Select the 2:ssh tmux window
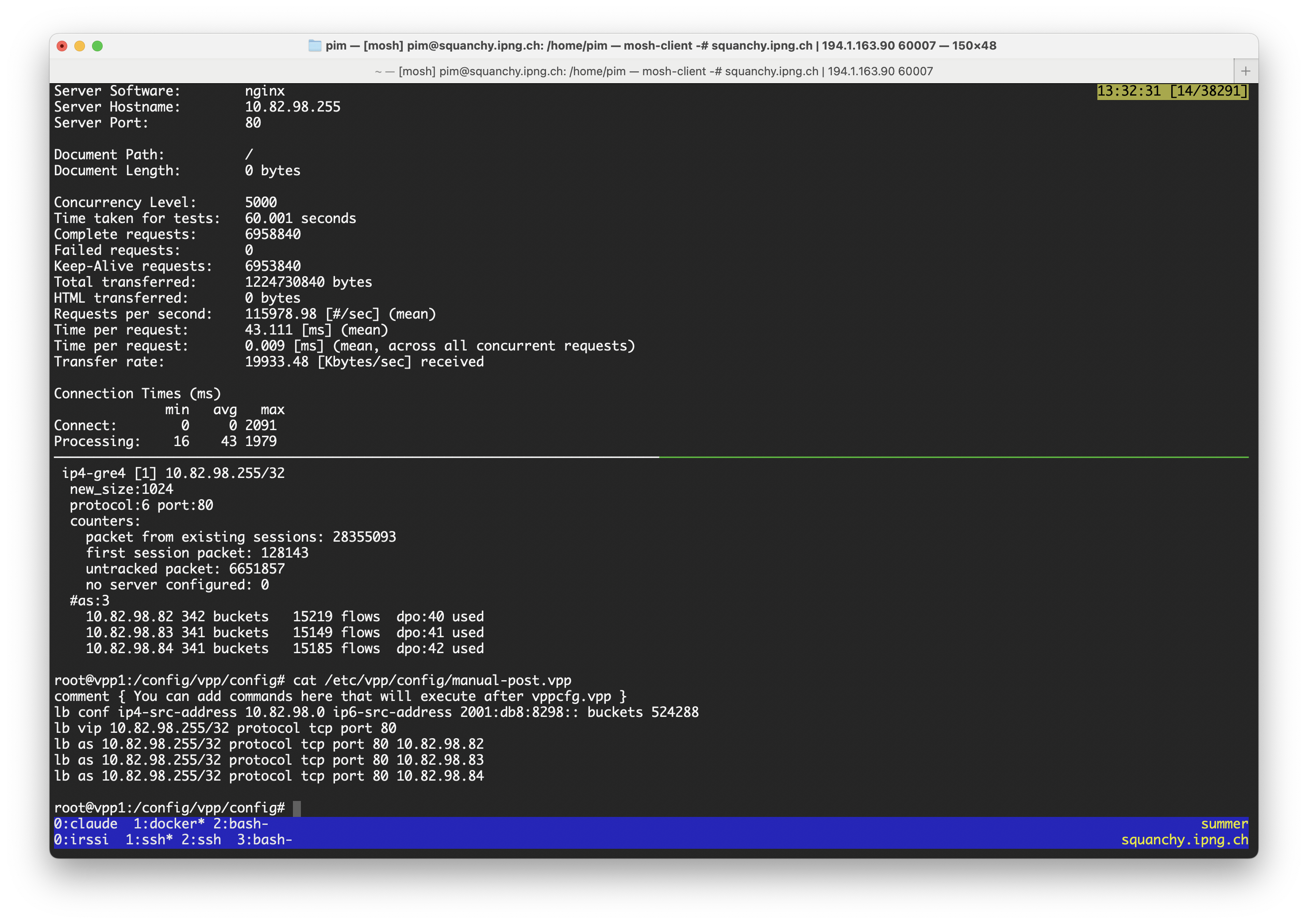 (x=200, y=839)
